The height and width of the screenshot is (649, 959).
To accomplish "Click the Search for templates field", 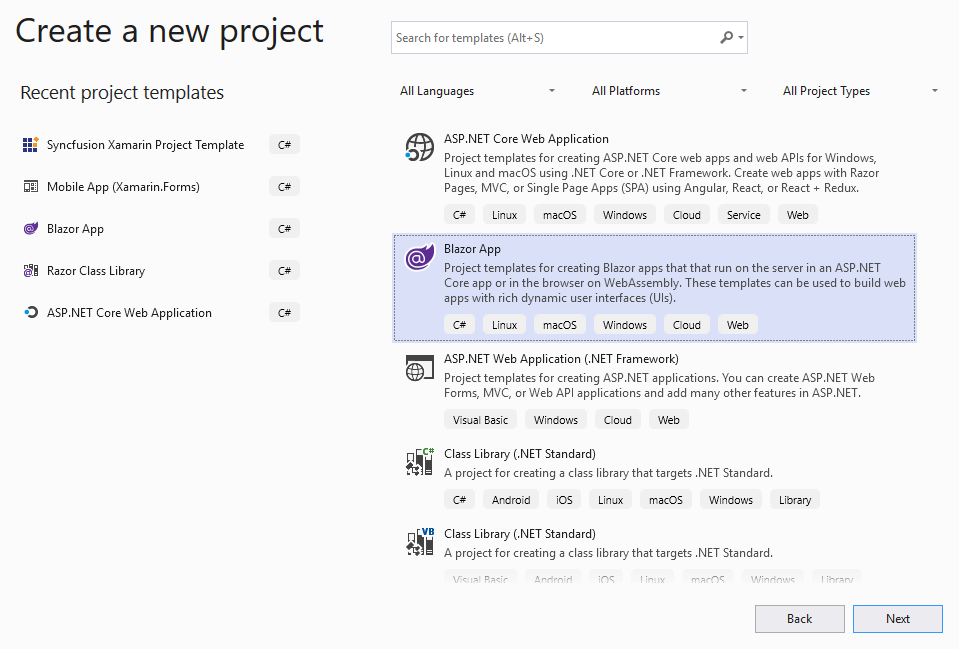I will point(555,38).
